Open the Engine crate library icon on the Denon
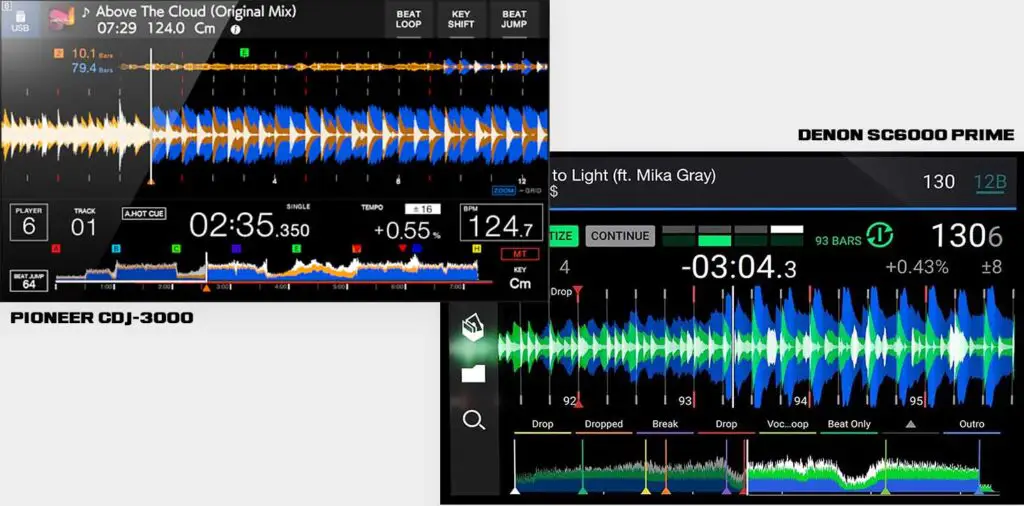 coord(473,327)
